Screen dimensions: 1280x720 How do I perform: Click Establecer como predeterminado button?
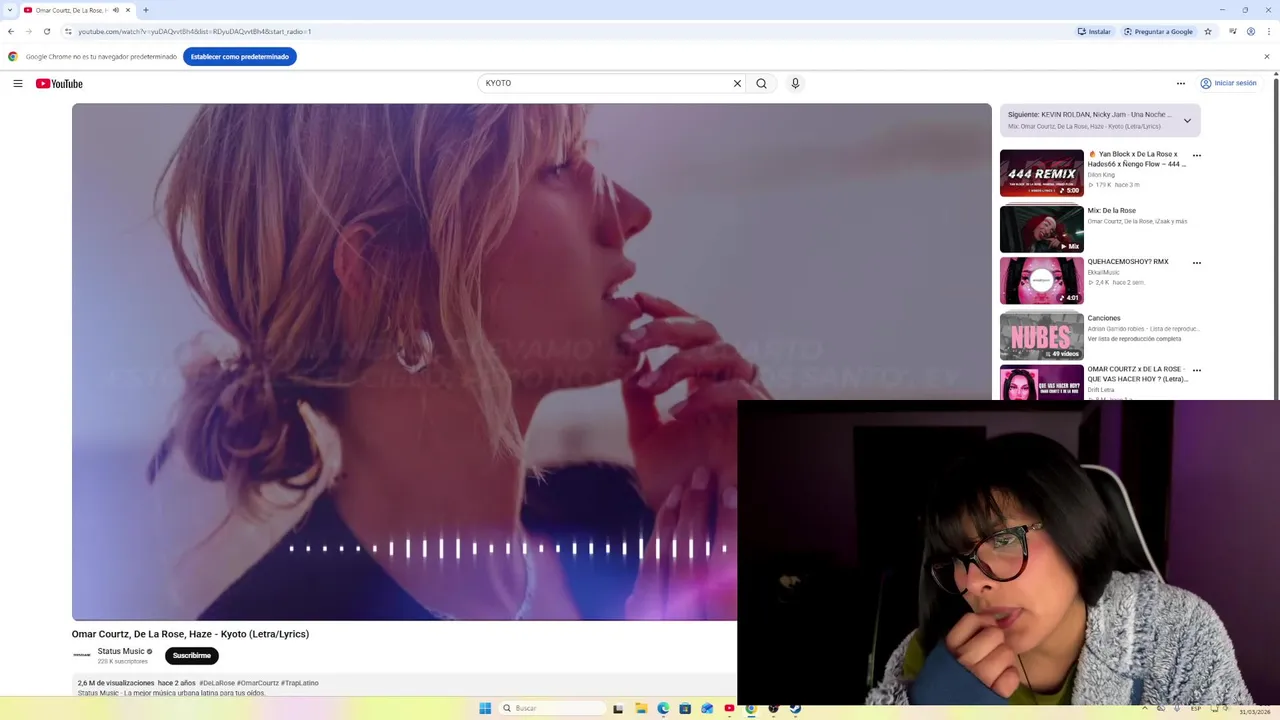pyautogui.click(x=240, y=57)
